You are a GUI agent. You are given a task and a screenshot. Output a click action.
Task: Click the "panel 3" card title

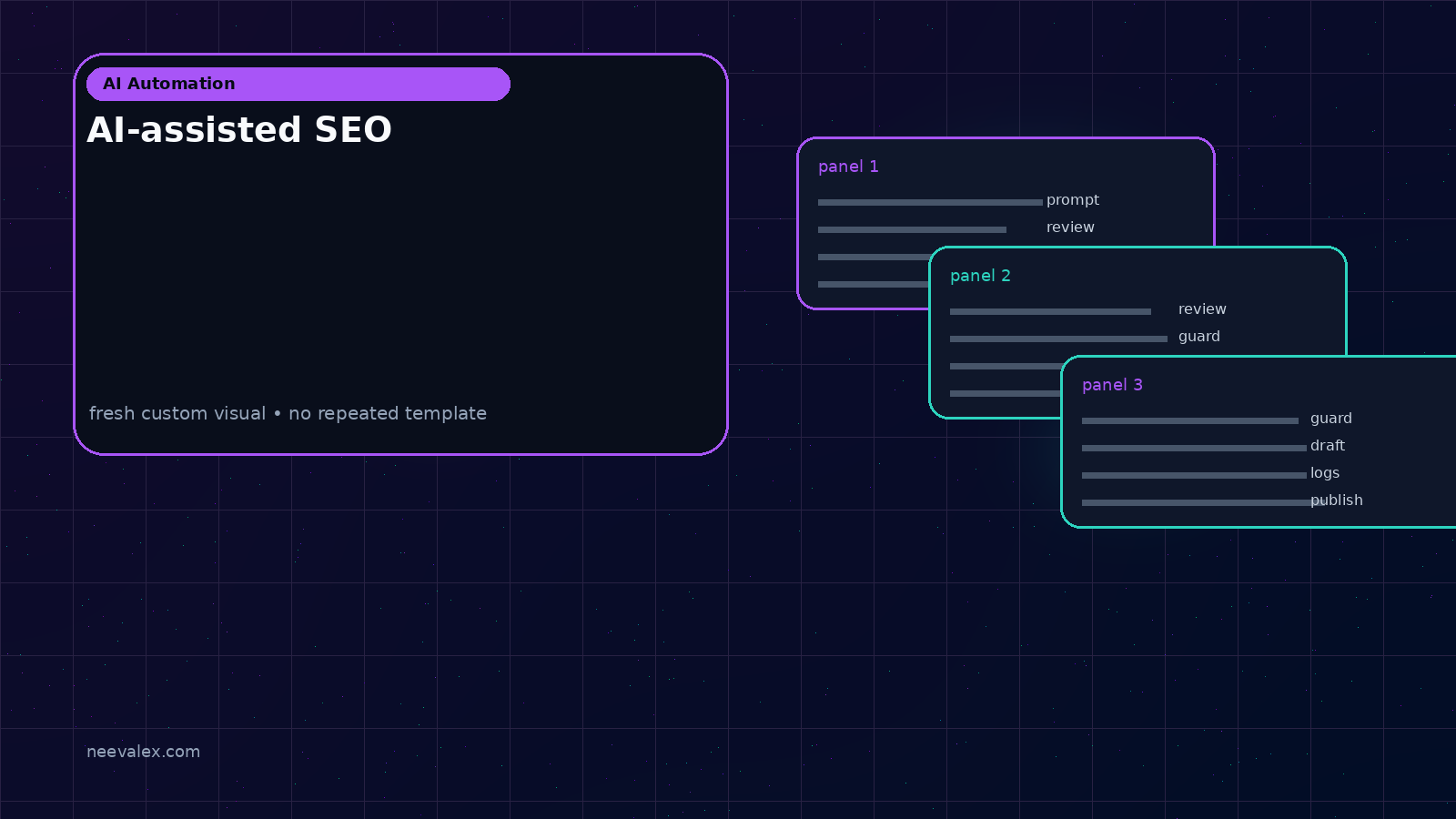1112,385
